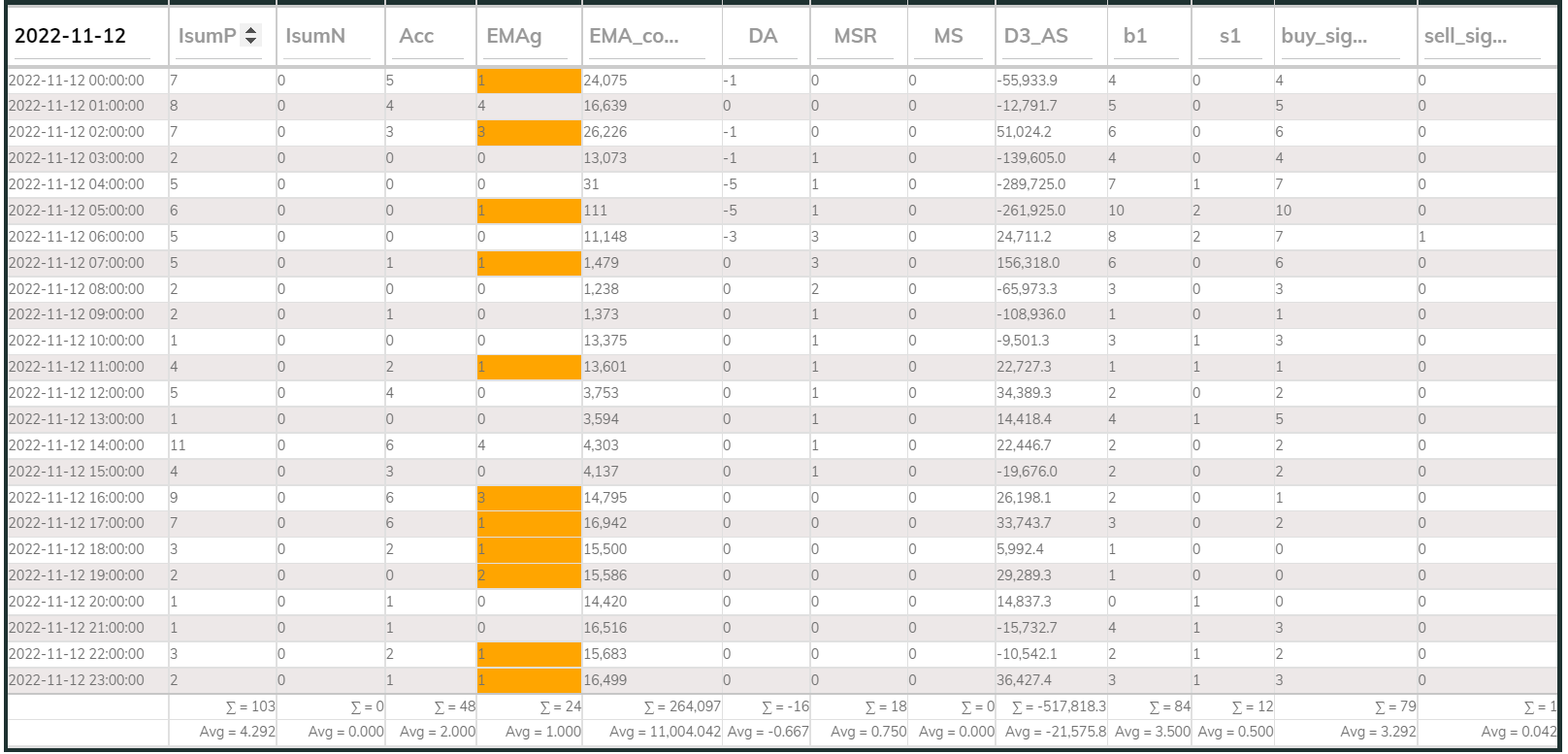Click the IsumP sum total of 103
Screen dimensions: 1568x754
(x=250, y=707)
